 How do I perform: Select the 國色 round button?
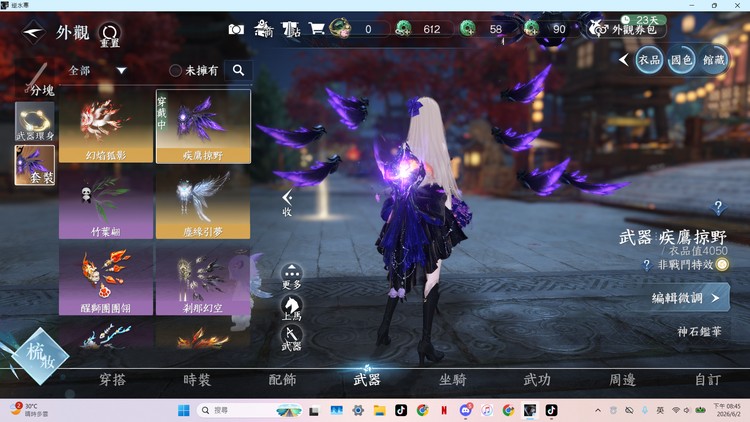681,60
